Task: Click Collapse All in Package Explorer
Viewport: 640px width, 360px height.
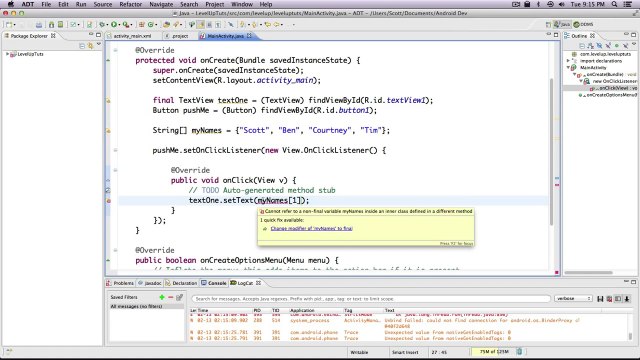Action: [82, 46]
